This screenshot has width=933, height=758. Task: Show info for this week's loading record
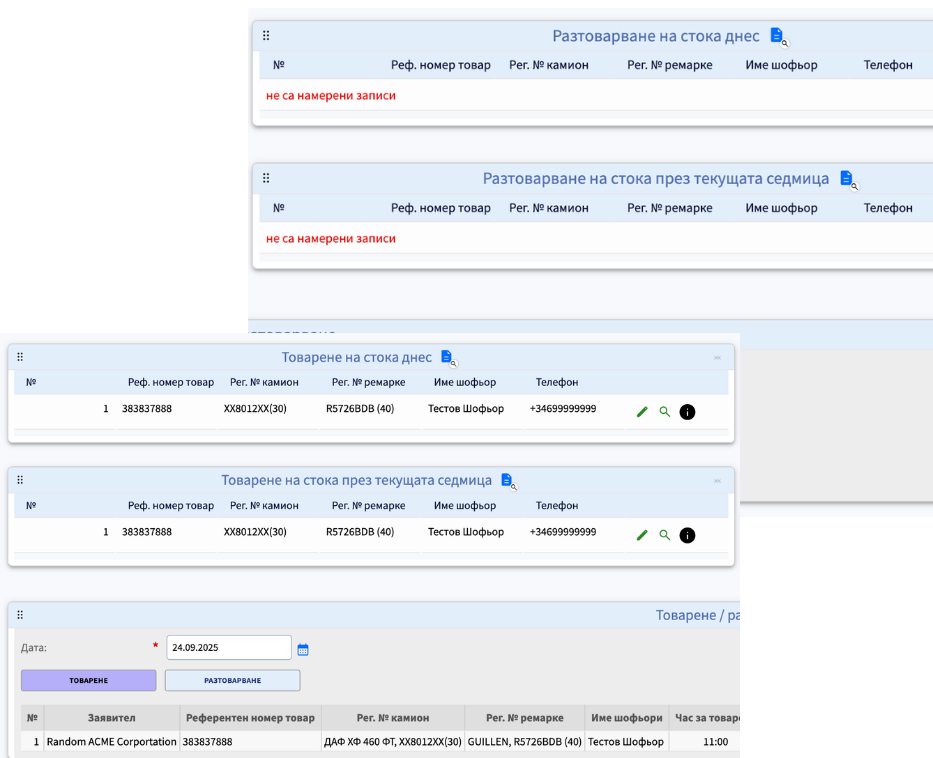coord(687,535)
